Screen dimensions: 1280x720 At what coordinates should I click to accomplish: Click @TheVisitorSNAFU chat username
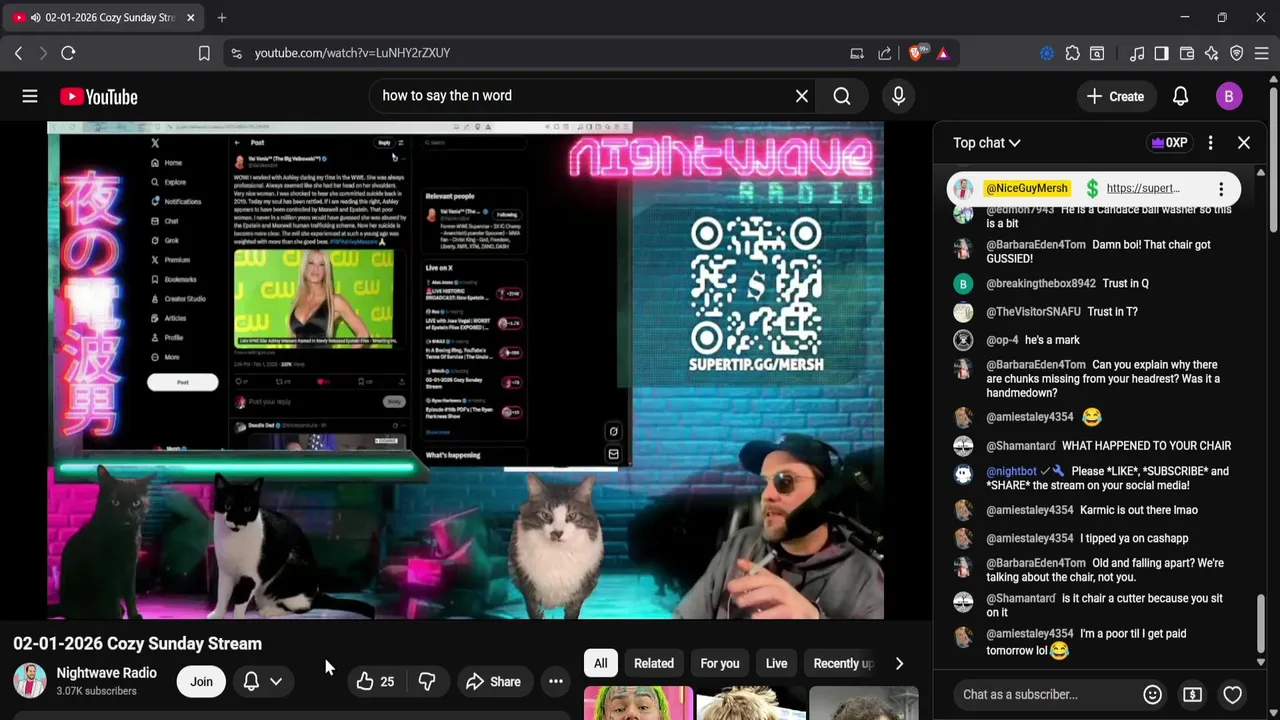1032,311
